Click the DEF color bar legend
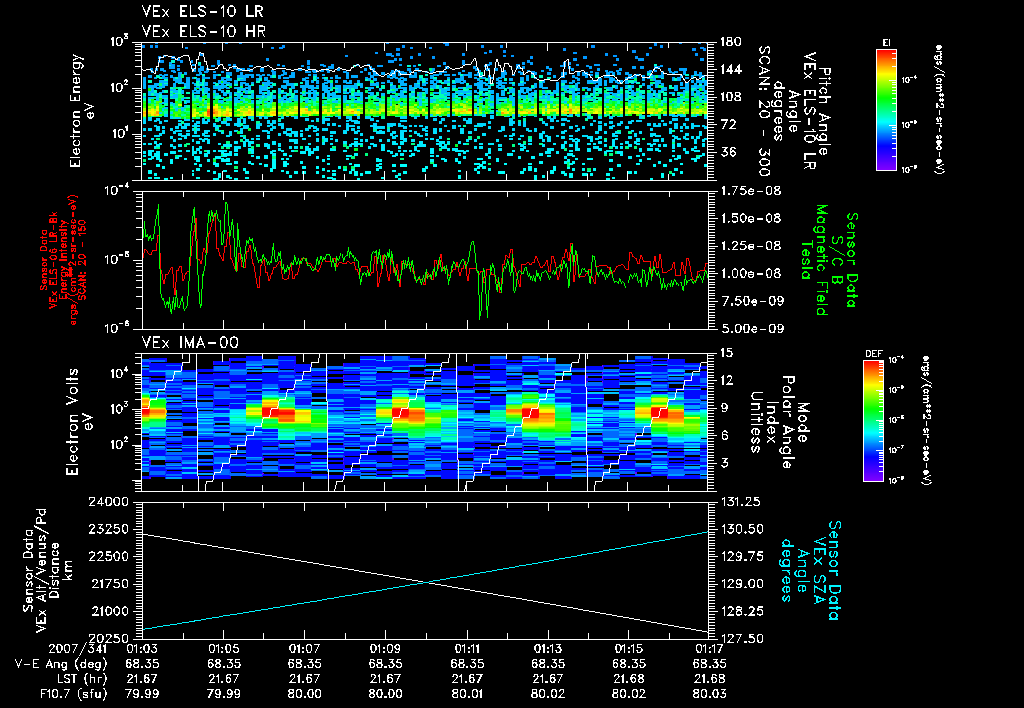 [x=873, y=421]
